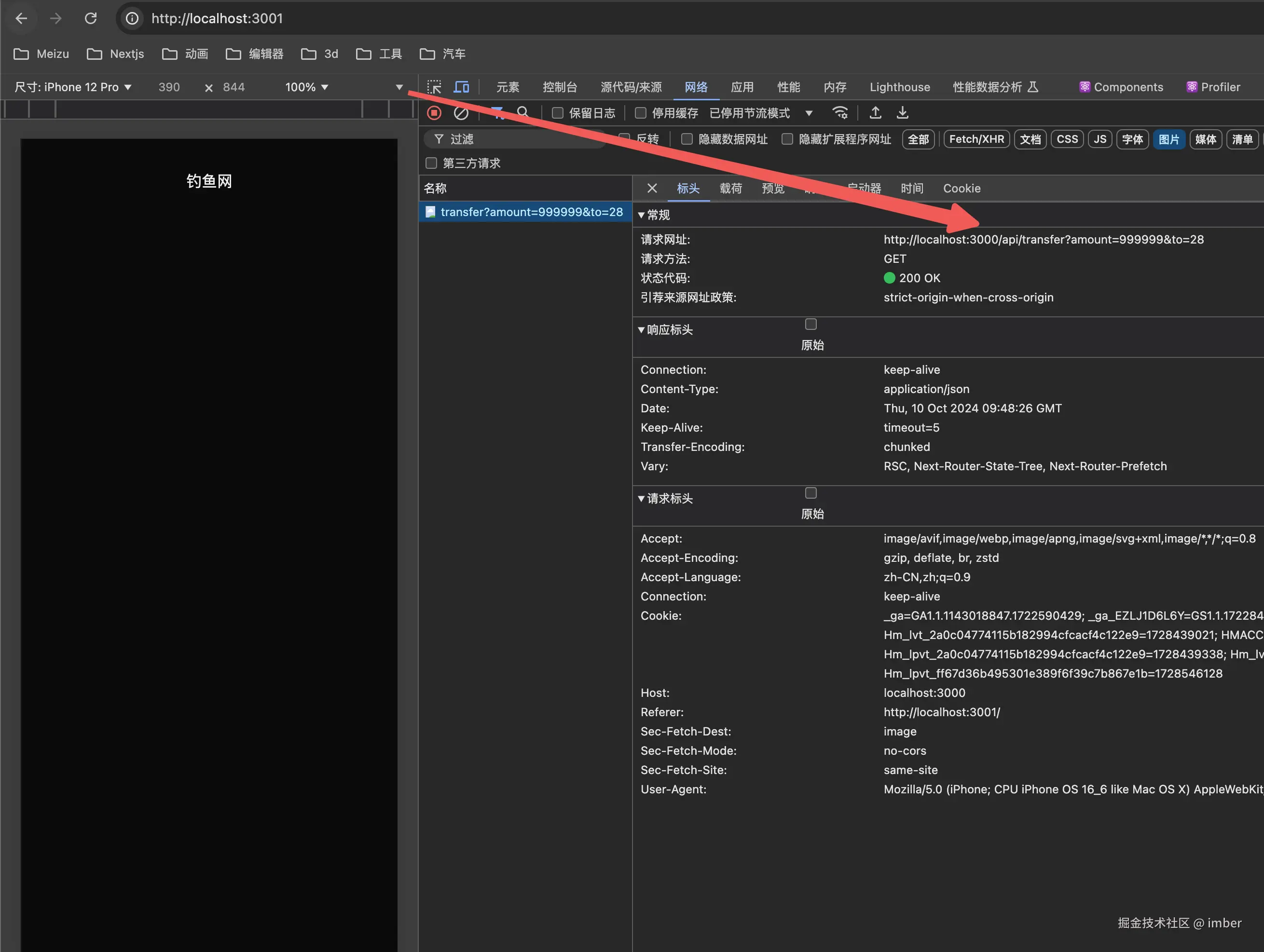Enable the 保留日志 checkbox
The image size is (1264, 952).
click(x=558, y=113)
